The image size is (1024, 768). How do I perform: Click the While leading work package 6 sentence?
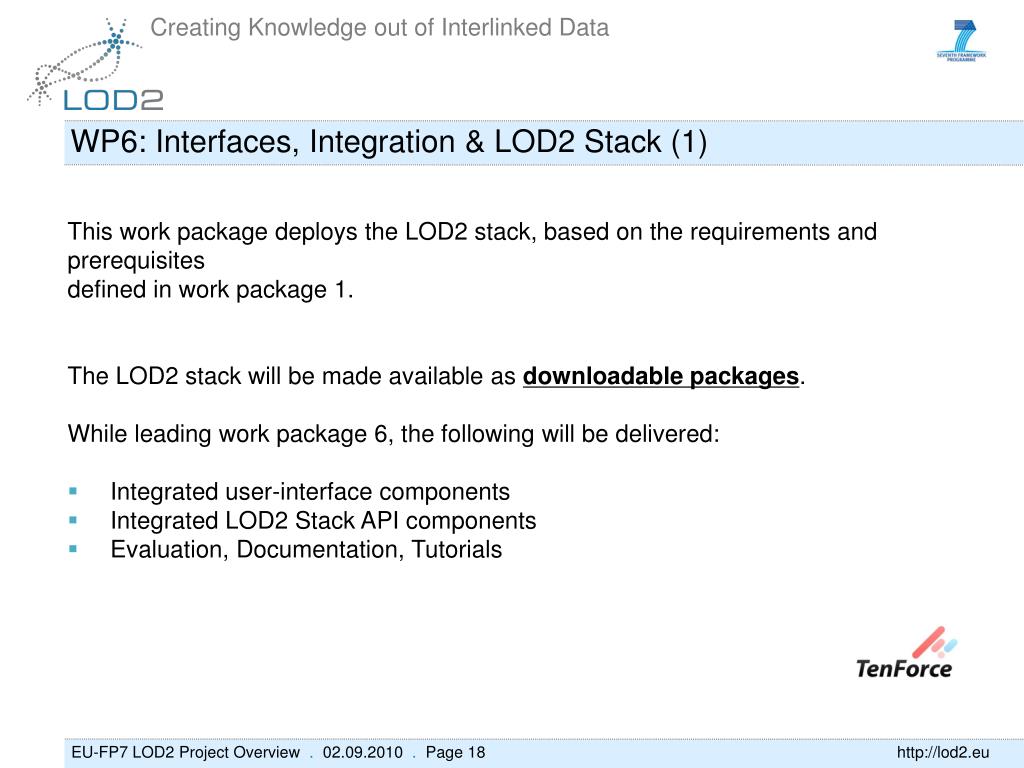393,435
